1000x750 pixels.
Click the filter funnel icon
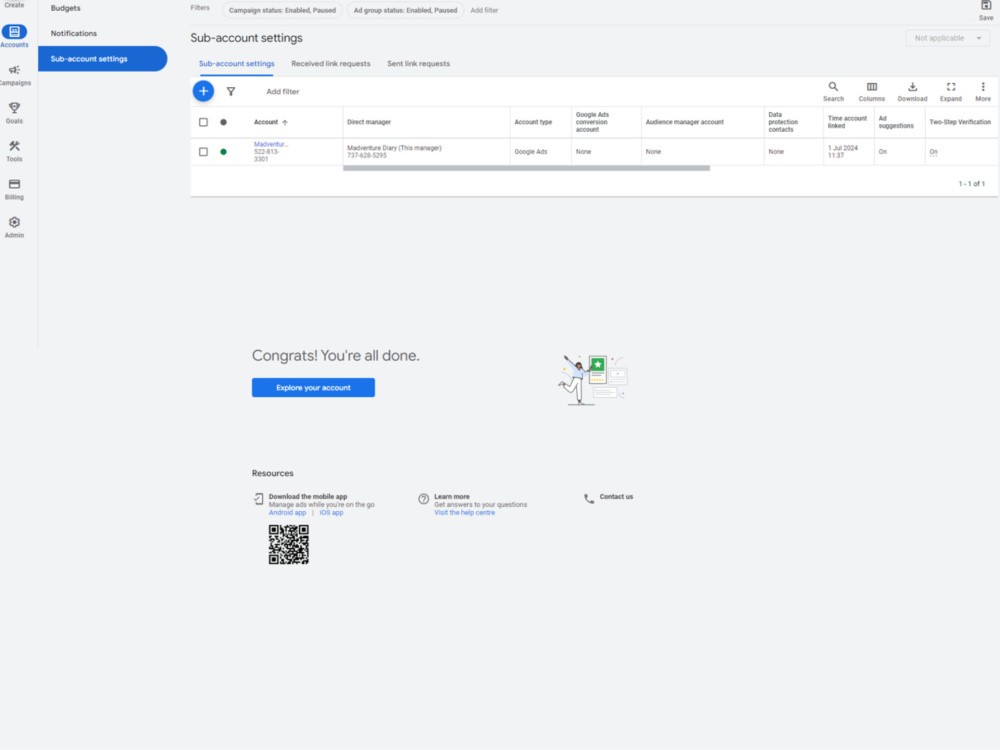pyautogui.click(x=231, y=91)
